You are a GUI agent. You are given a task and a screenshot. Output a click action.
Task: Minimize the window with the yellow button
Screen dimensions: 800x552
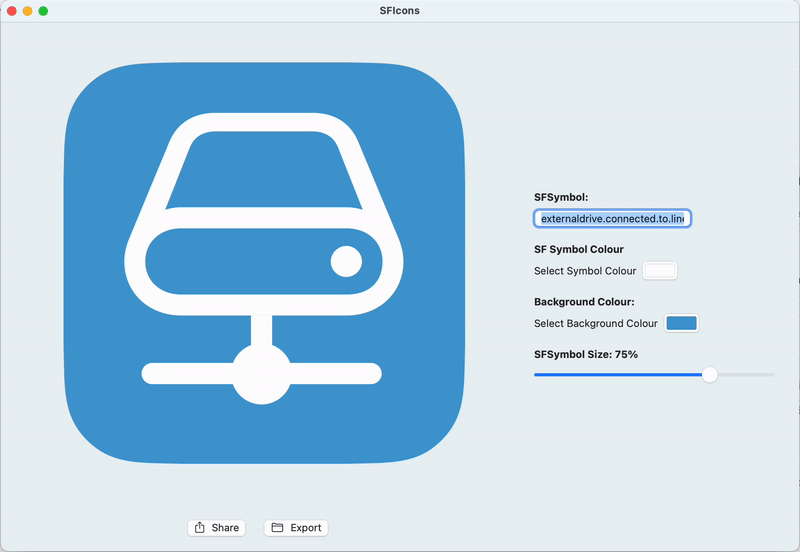point(27,11)
